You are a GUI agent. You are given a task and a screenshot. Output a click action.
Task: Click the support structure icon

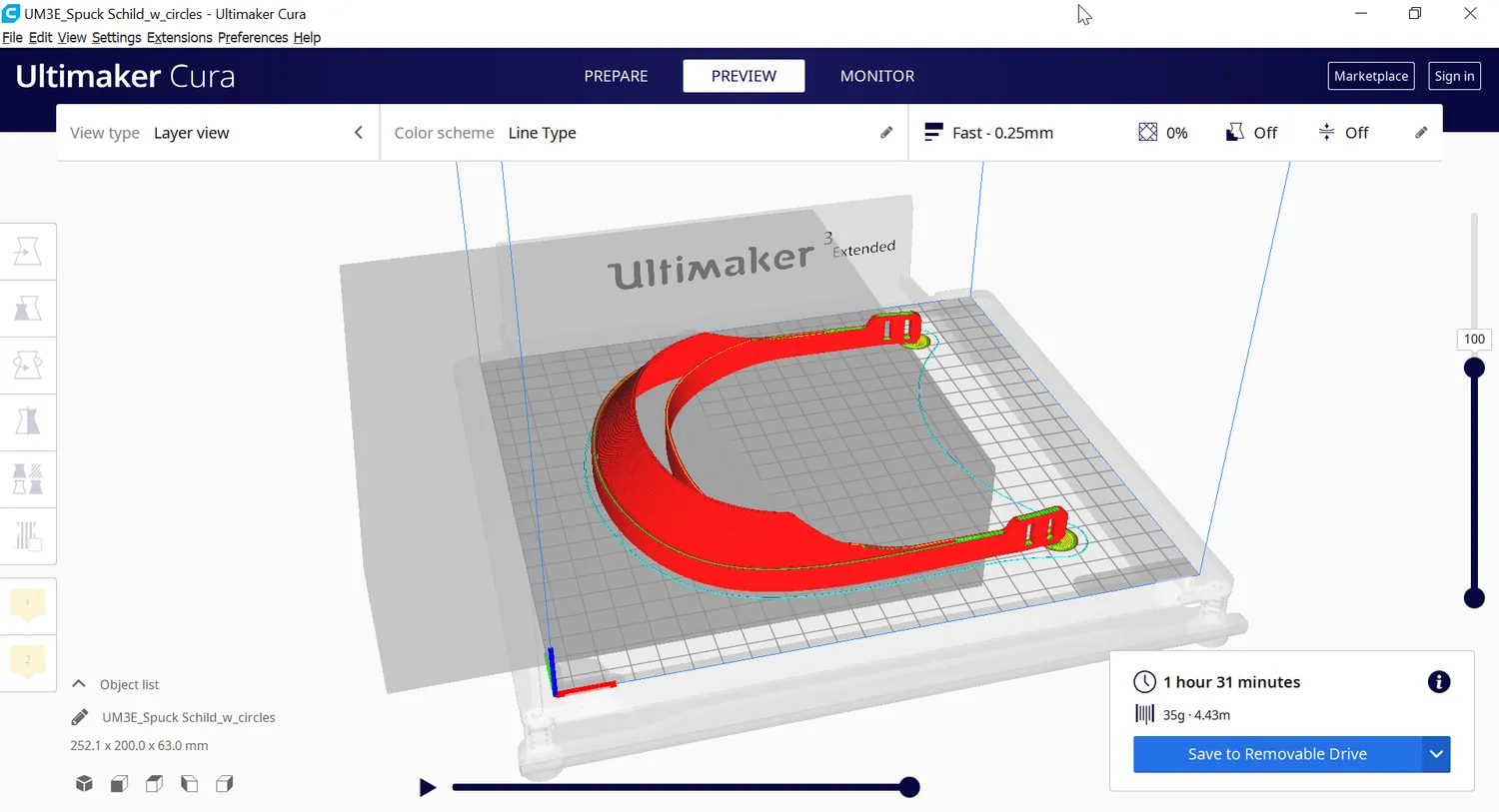click(1235, 132)
